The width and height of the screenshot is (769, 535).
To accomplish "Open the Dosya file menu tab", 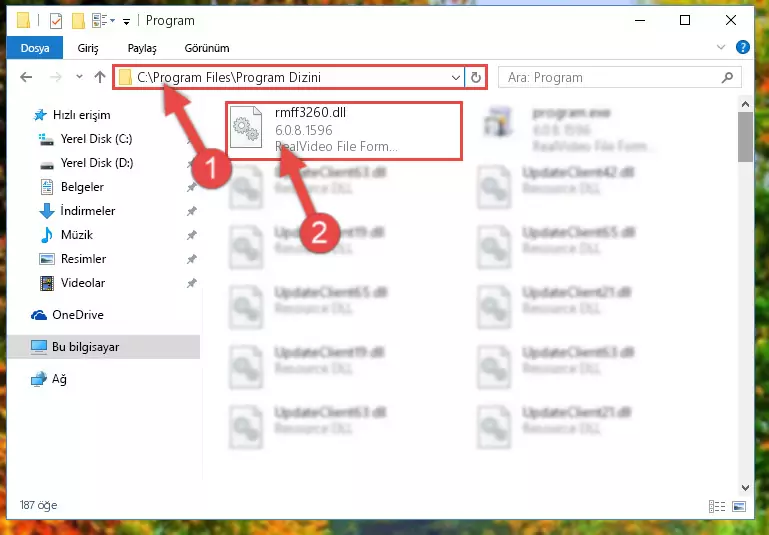I will point(35,48).
